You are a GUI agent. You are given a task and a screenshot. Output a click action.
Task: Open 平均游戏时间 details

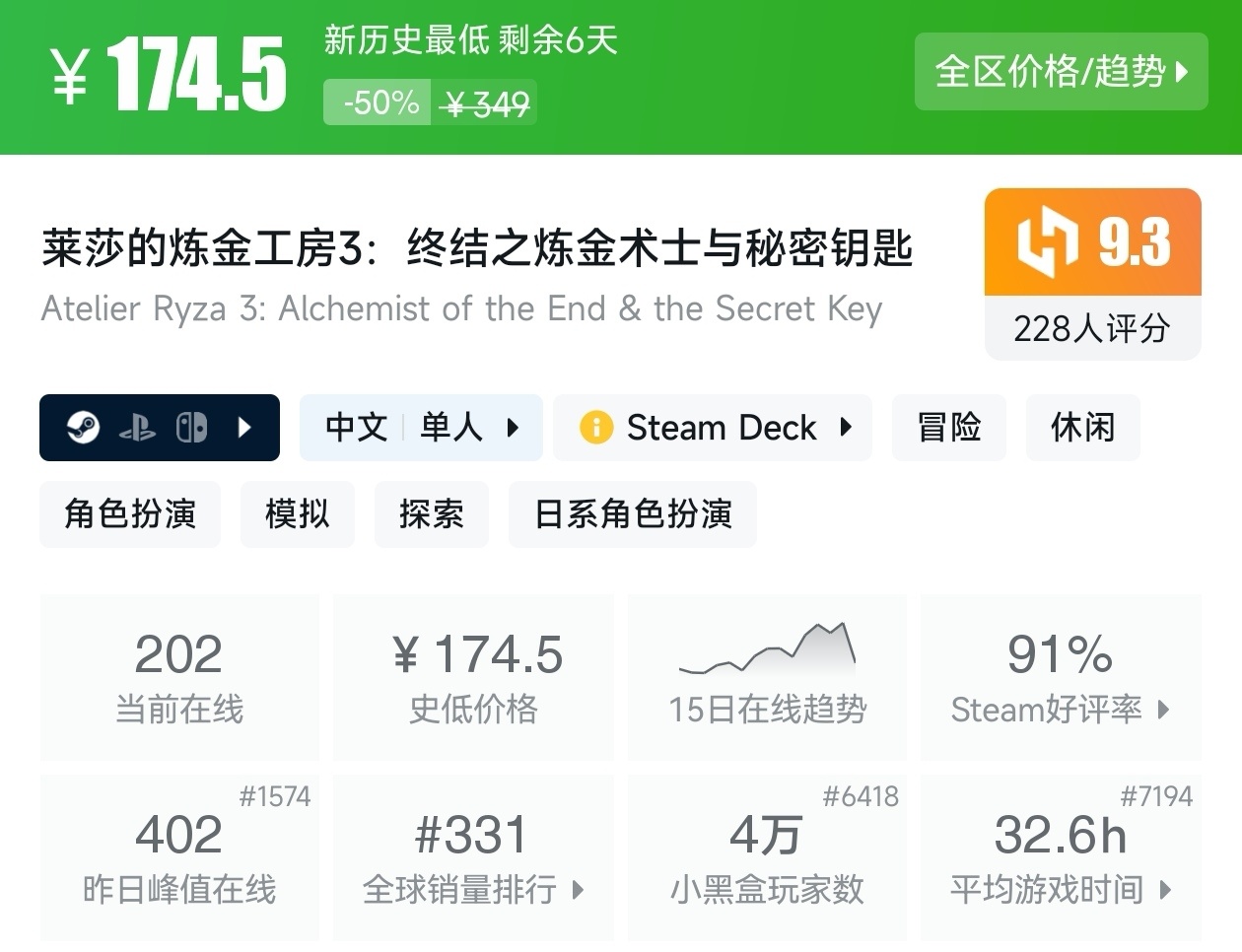click(x=1060, y=857)
